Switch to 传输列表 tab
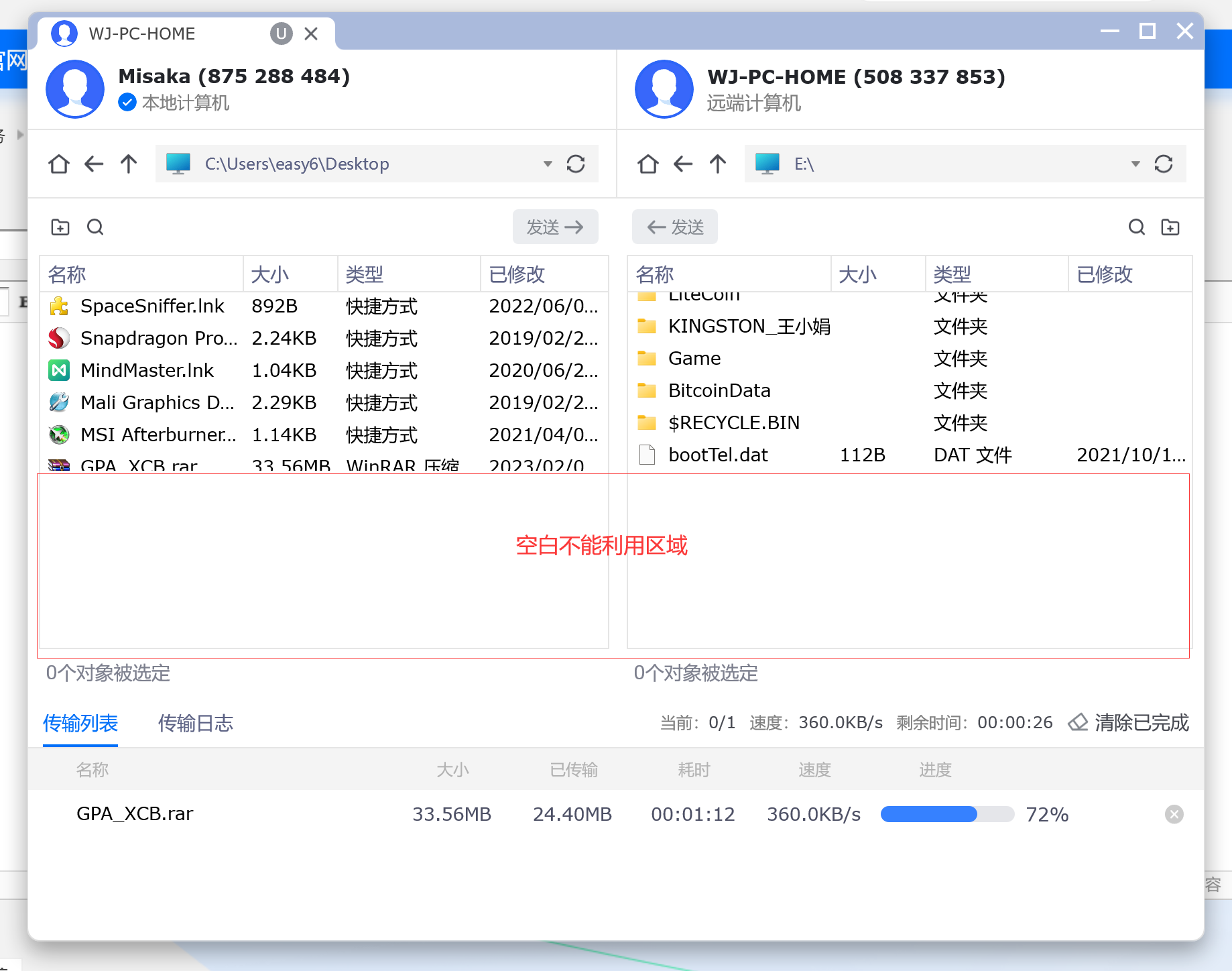 pyautogui.click(x=80, y=723)
